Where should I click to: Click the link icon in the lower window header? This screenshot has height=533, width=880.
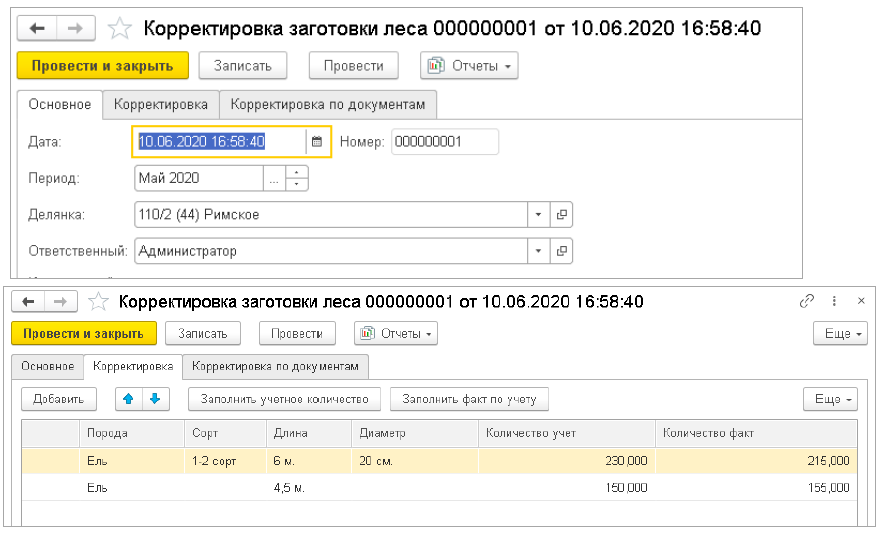point(807,301)
